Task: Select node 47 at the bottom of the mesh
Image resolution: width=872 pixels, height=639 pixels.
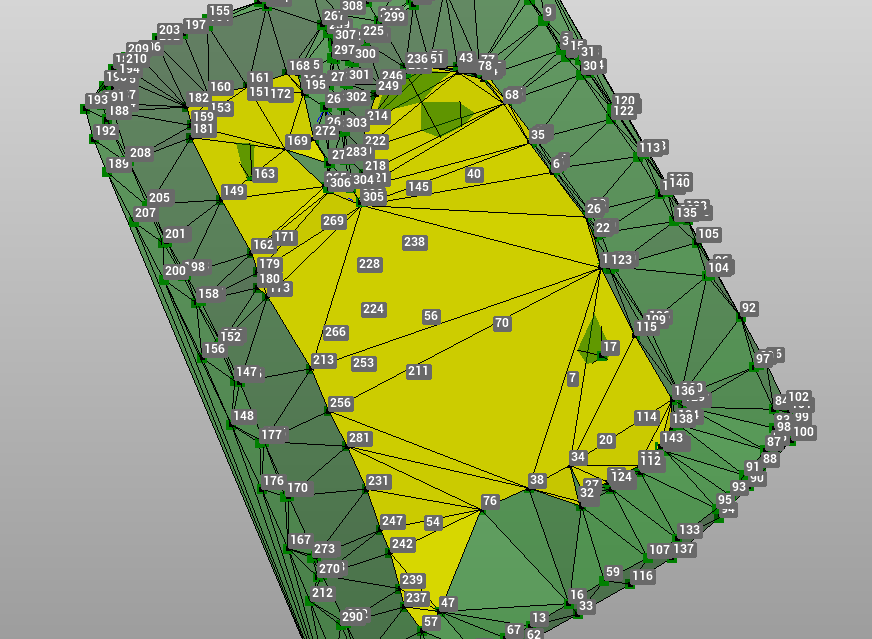Action: pos(446,603)
